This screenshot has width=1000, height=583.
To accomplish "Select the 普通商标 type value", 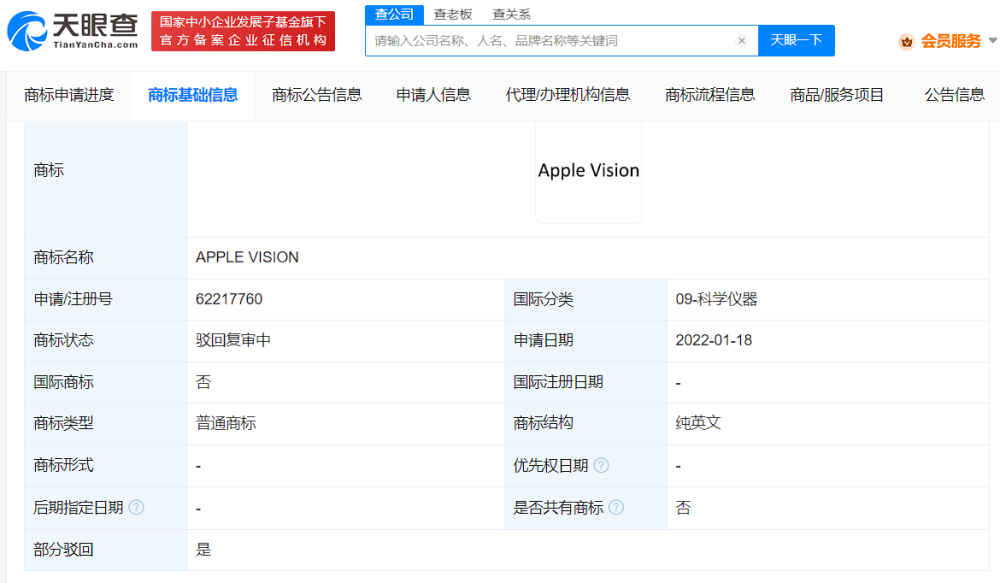I will click(226, 424).
